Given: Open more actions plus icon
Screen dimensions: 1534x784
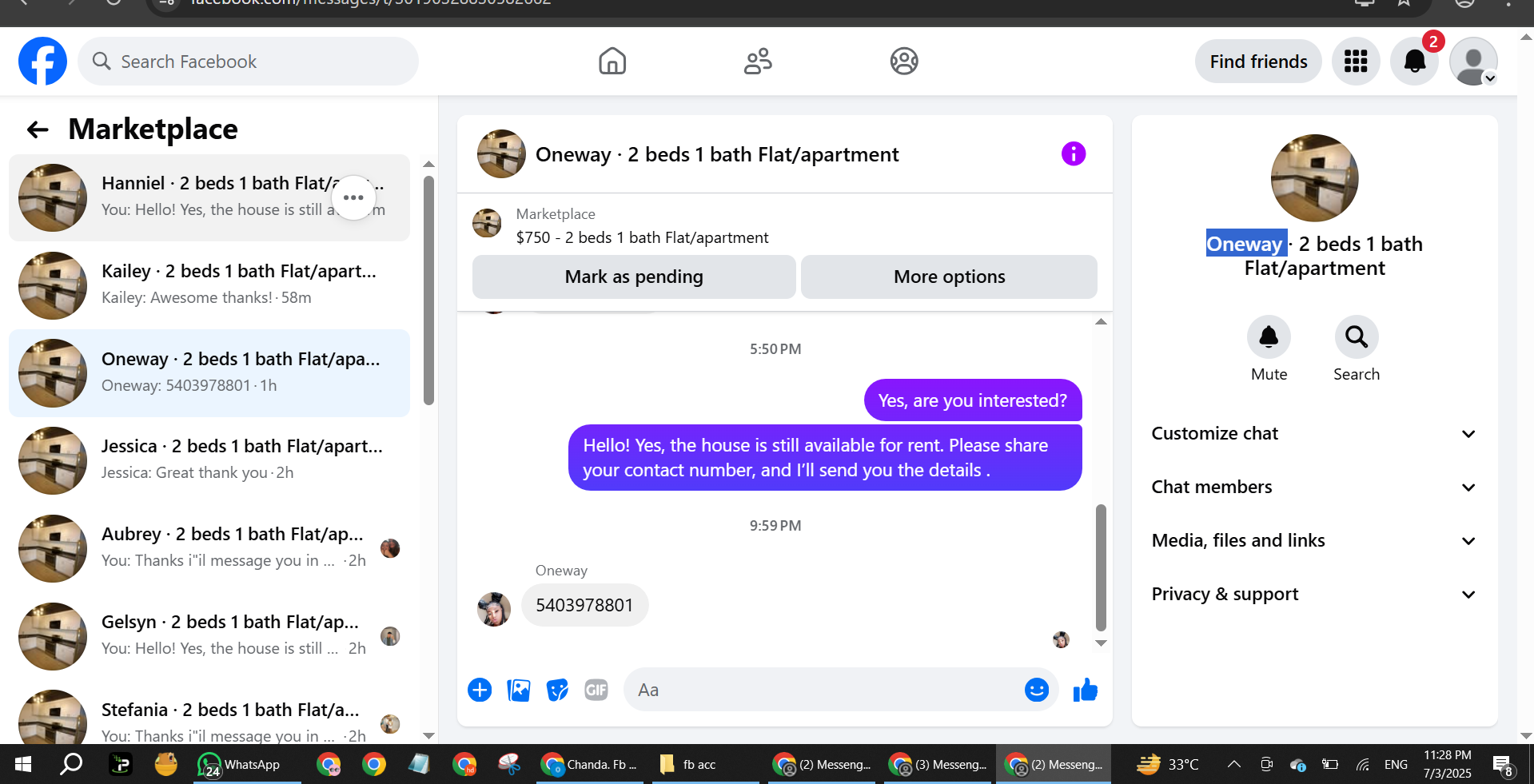Looking at the screenshot, I should pyautogui.click(x=480, y=690).
